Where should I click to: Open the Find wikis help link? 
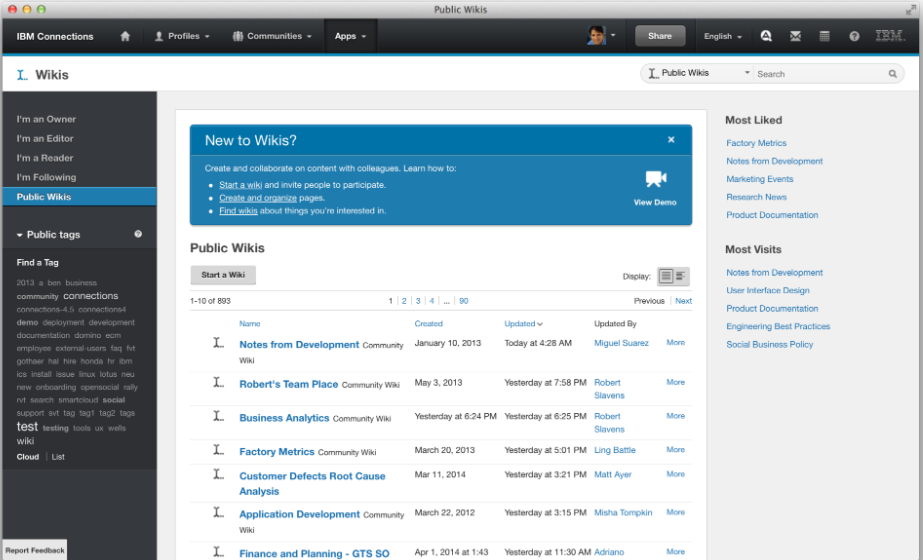(x=238, y=211)
